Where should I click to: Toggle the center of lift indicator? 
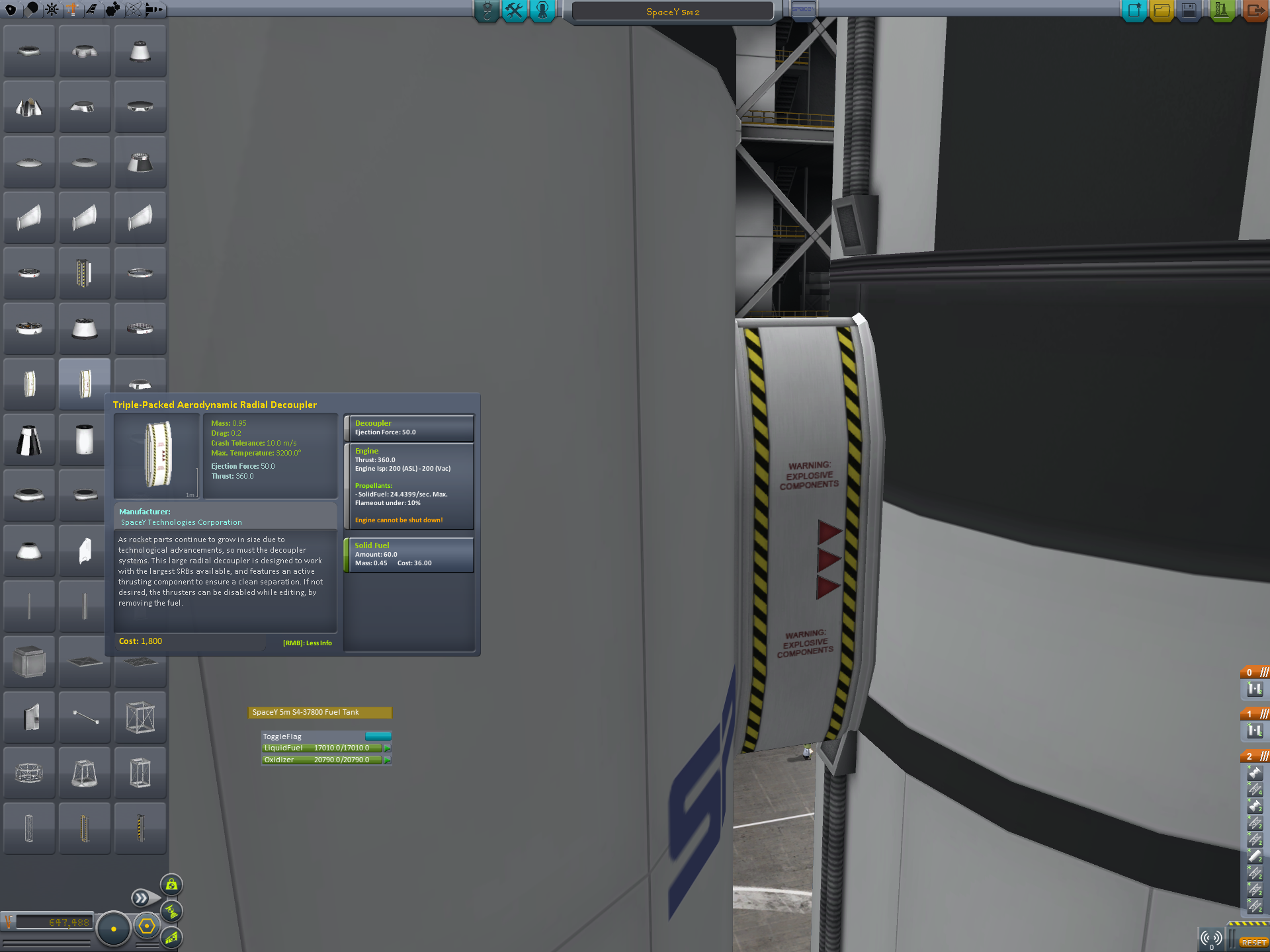tap(171, 937)
